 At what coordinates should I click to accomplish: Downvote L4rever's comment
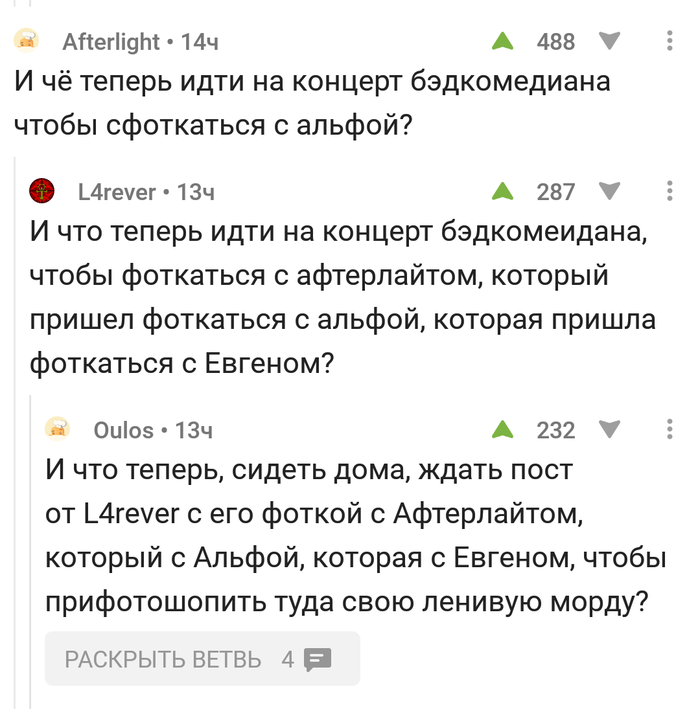(609, 191)
